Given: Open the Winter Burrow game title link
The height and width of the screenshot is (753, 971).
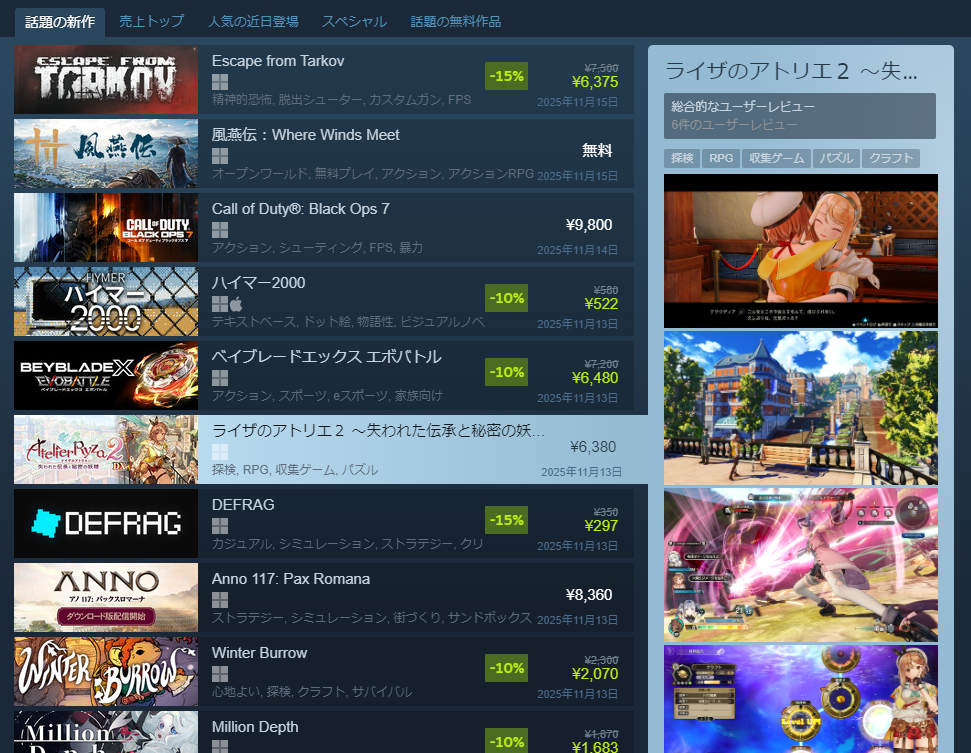Looking at the screenshot, I should tap(259, 653).
